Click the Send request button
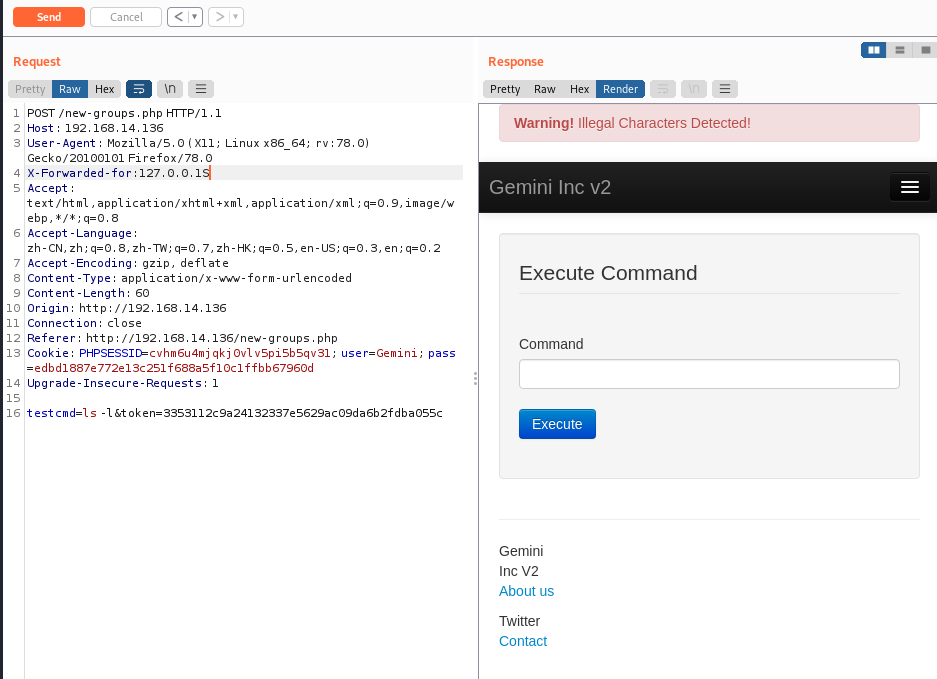The width and height of the screenshot is (937, 679). (x=48, y=17)
